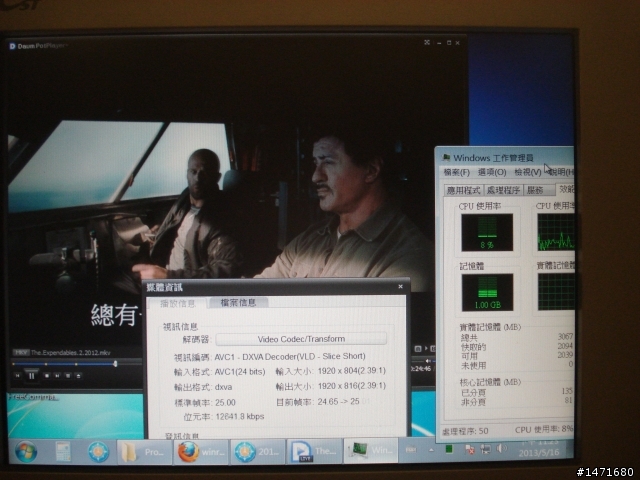Open the 檢視(V) menu in Task Manager
640x480 pixels.
coord(528,172)
